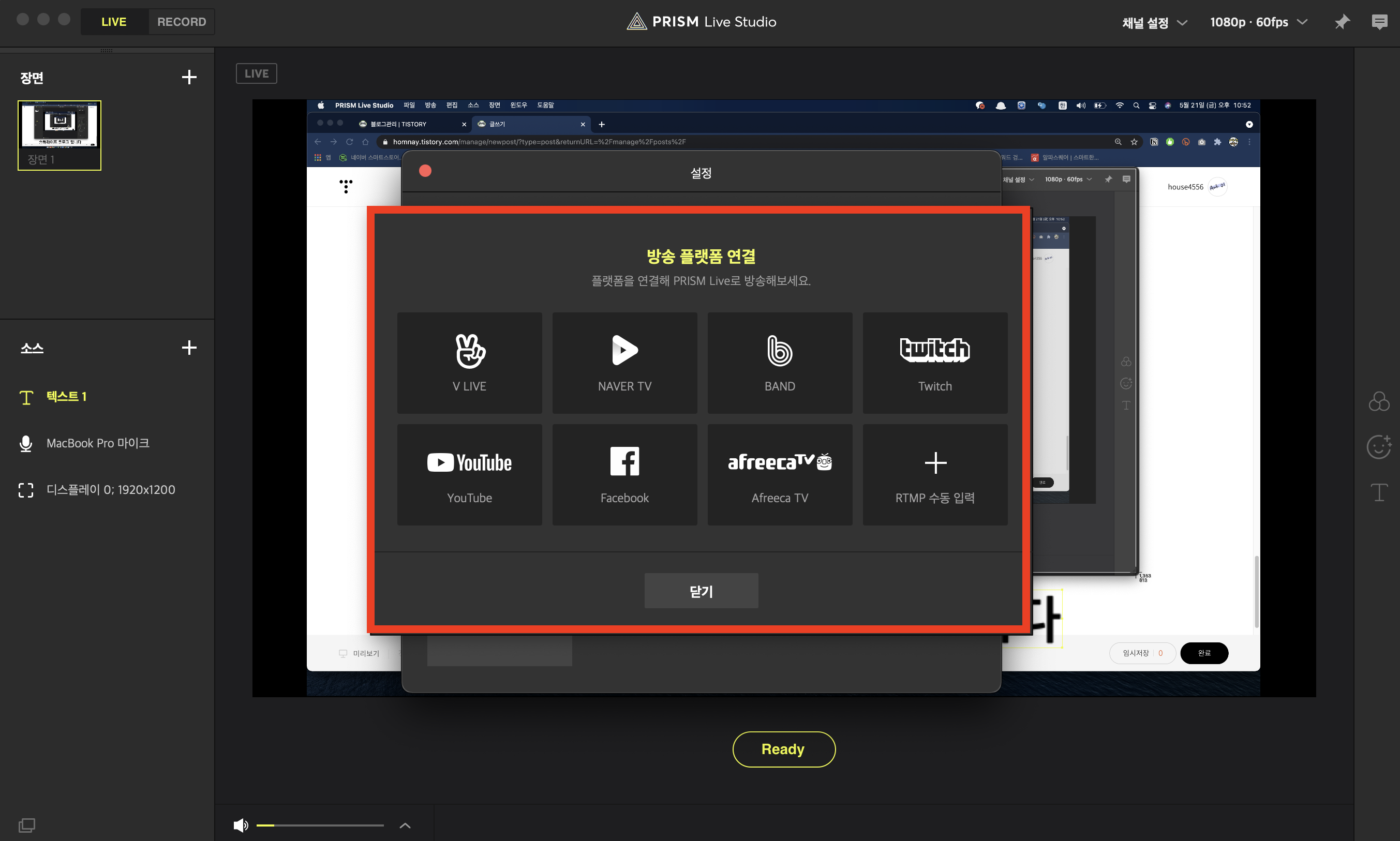Open the 방송 menu in the captured menu bar
Viewport: 1400px width, 841px height.
point(430,106)
